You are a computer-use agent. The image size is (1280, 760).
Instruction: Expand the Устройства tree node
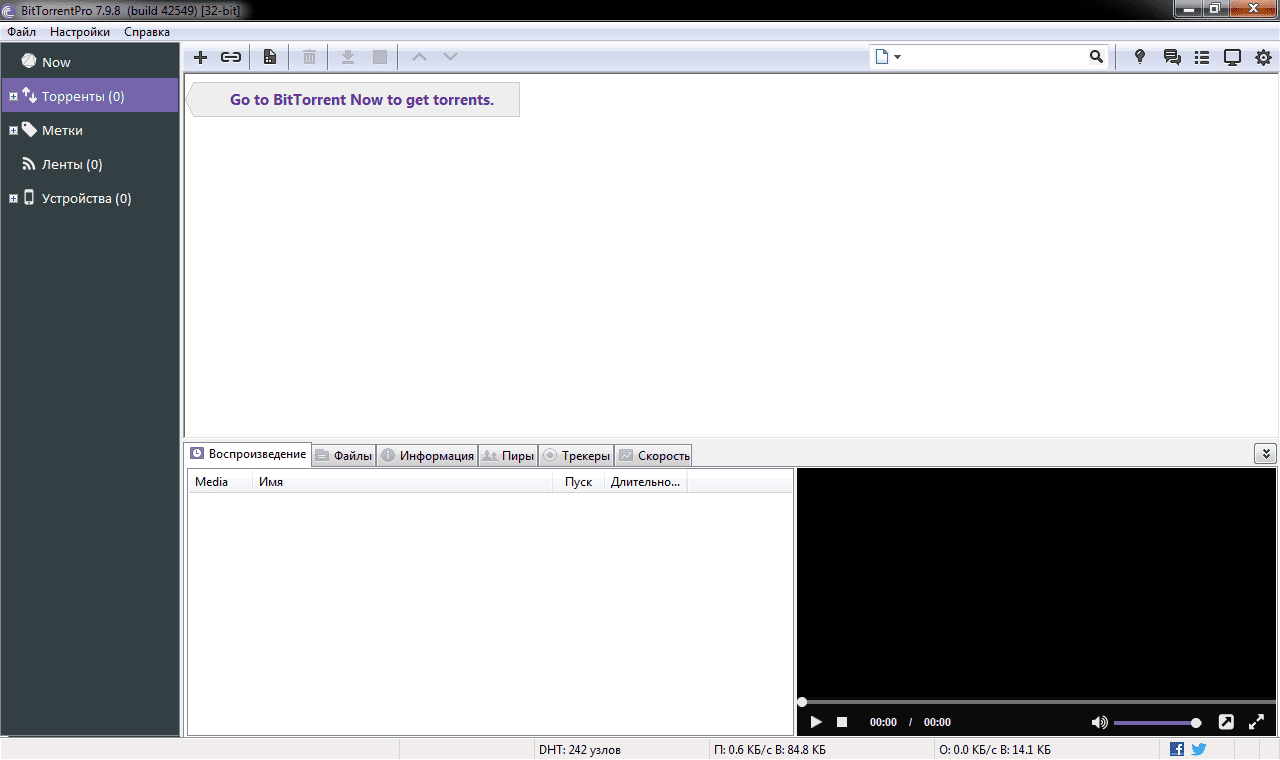click(13, 199)
